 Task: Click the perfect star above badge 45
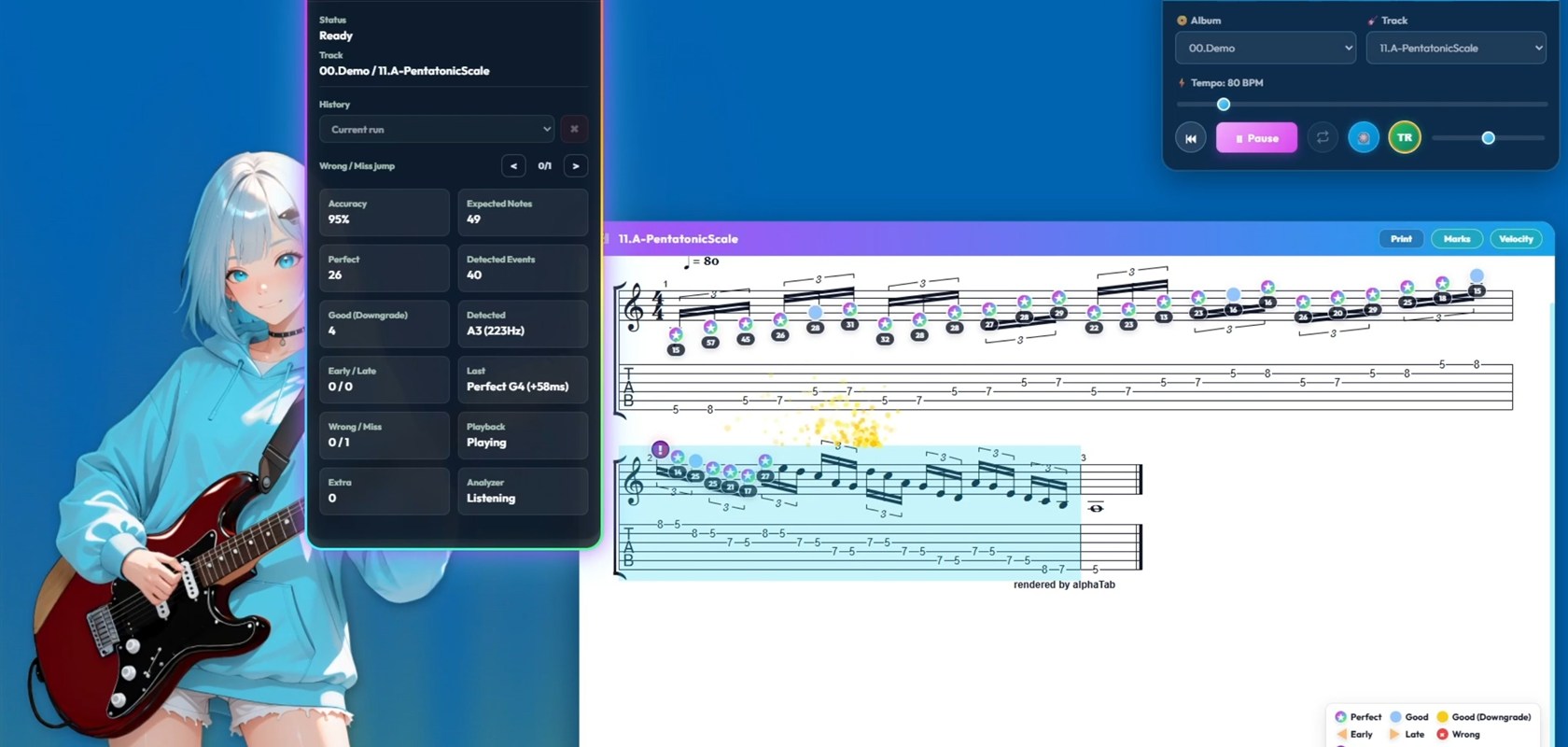coord(745,323)
